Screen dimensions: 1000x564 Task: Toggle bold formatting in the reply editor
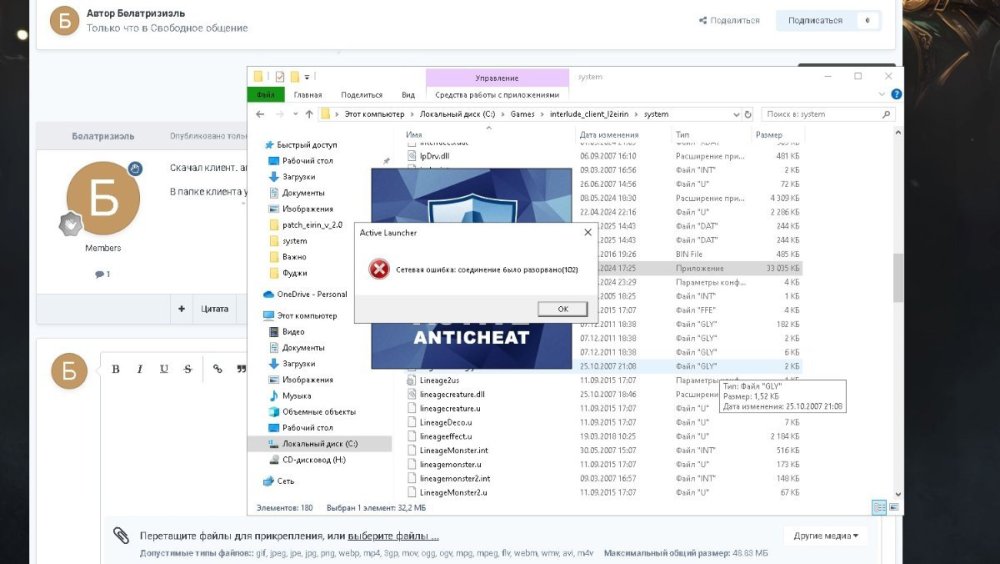(x=116, y=369)
